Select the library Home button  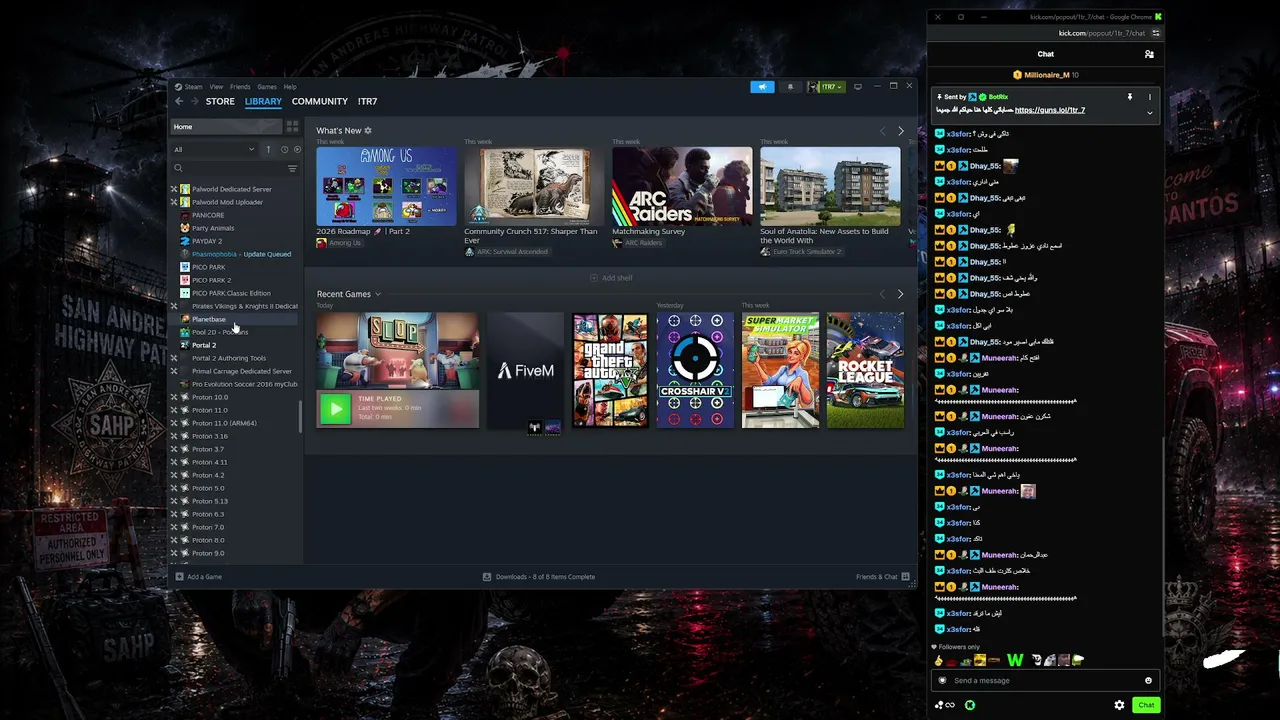[x=226, y=127]
